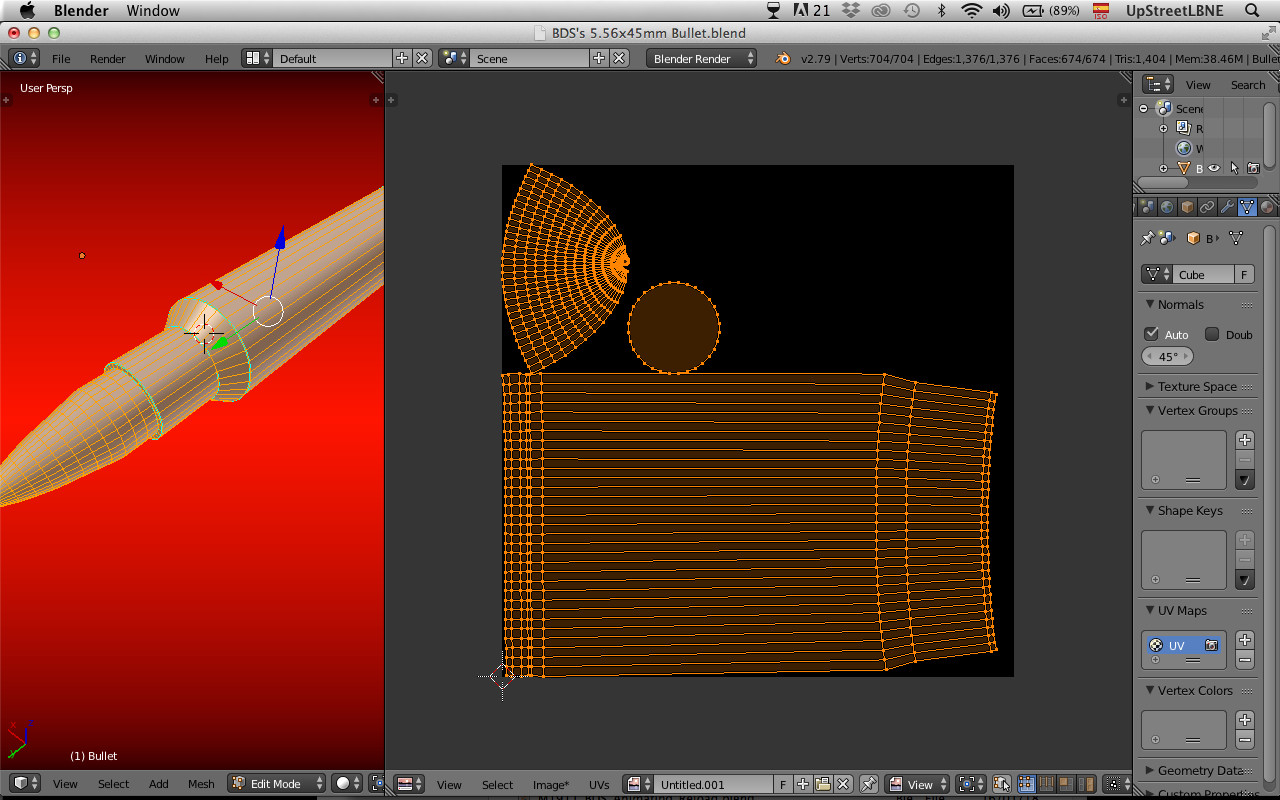Click the Cube mesh name field
Image resolution: width=1280 pixels, height=800 pixels.
tap(1204, 274)
